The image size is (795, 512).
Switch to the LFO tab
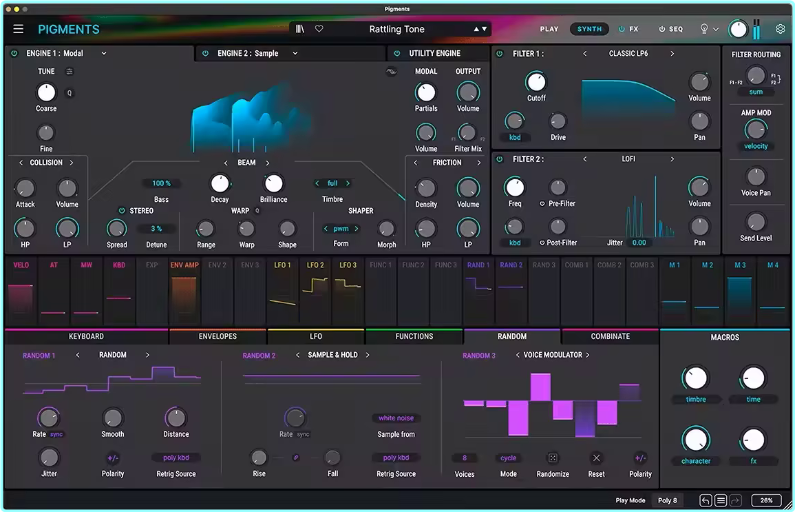[x=316, y=336]
